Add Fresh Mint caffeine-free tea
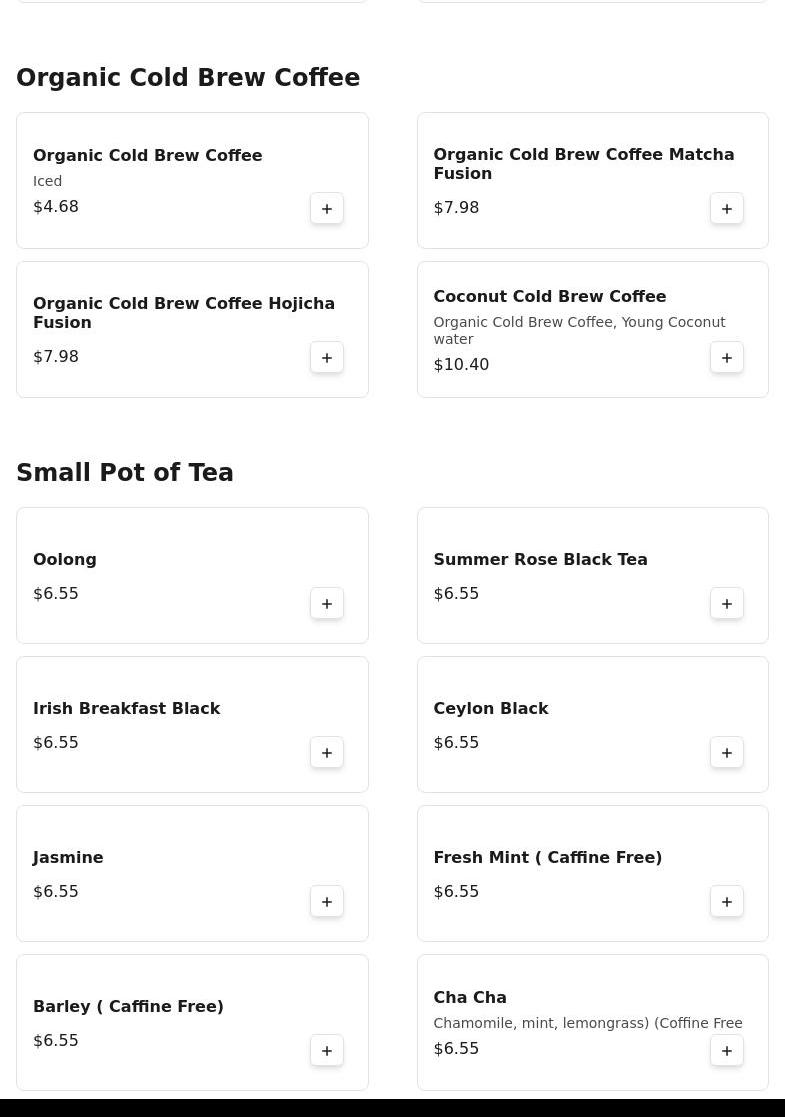The image size is (785, 1117). click(727, 901)
